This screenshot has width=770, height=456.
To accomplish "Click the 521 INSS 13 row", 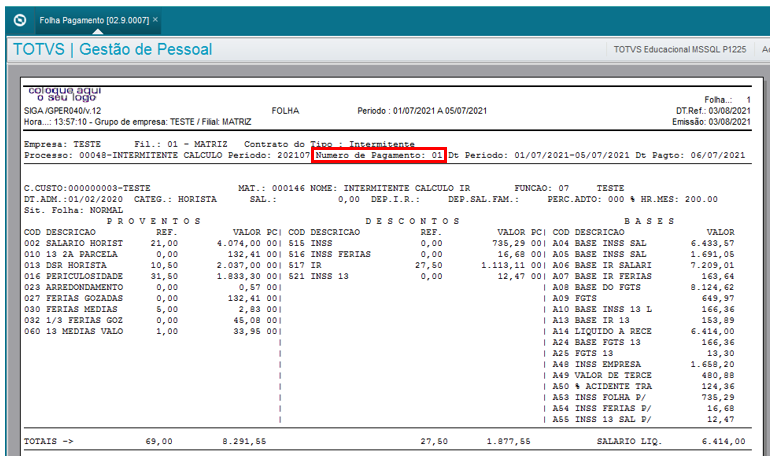I will point(415,276).
